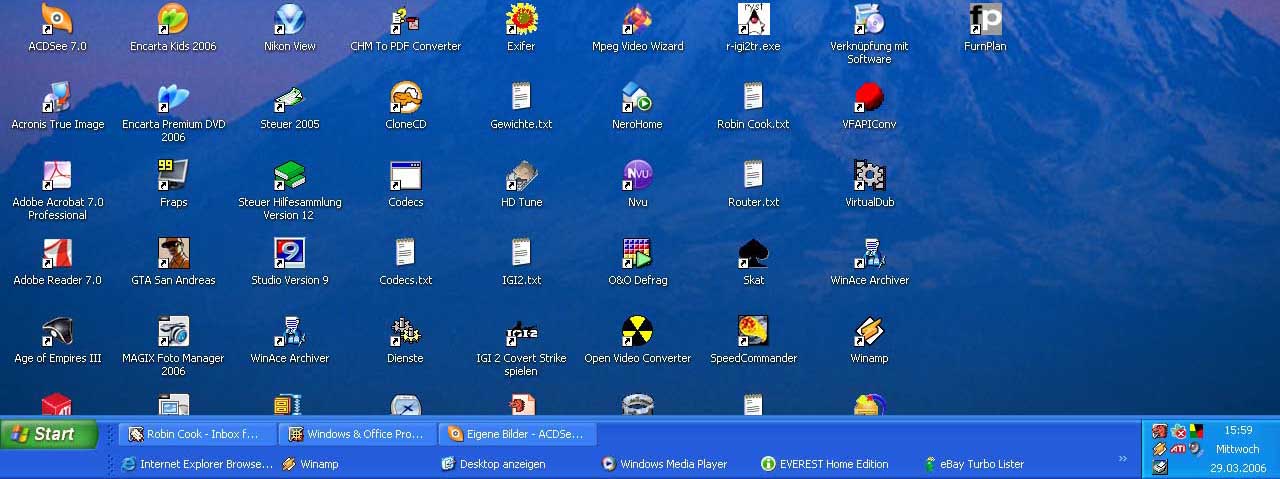Click the red-X network tray icon
Viewport: 1280px width, 479px height.
coord(1178,431)
